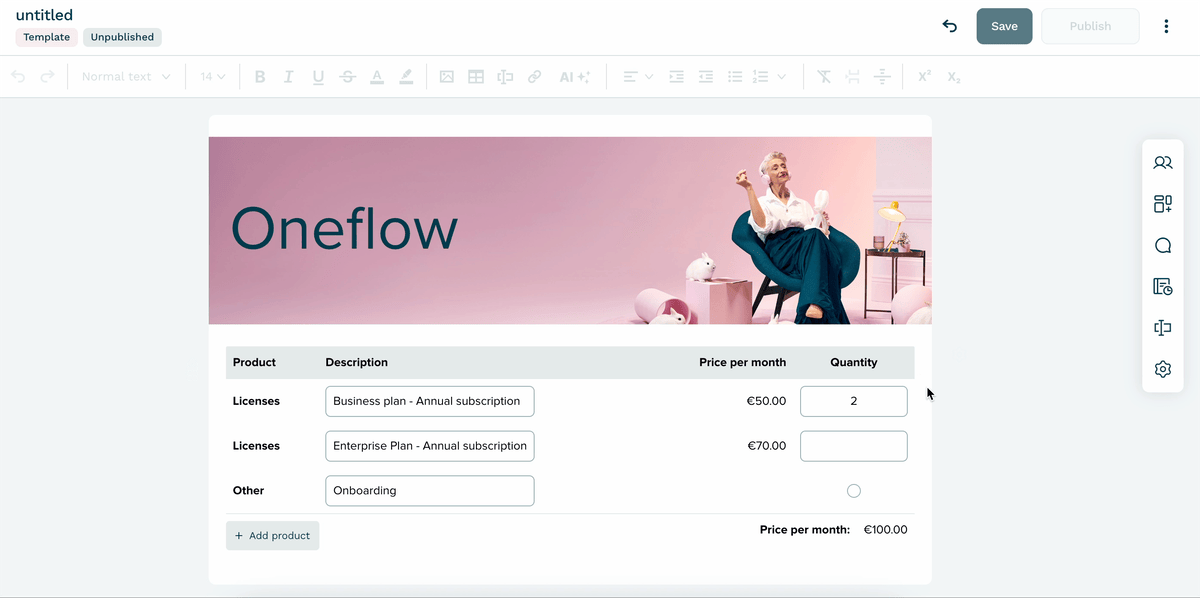1200x598 pixels.
Task: Undo using the faded toolbar undo arrow
Action: tap(18, 77)
